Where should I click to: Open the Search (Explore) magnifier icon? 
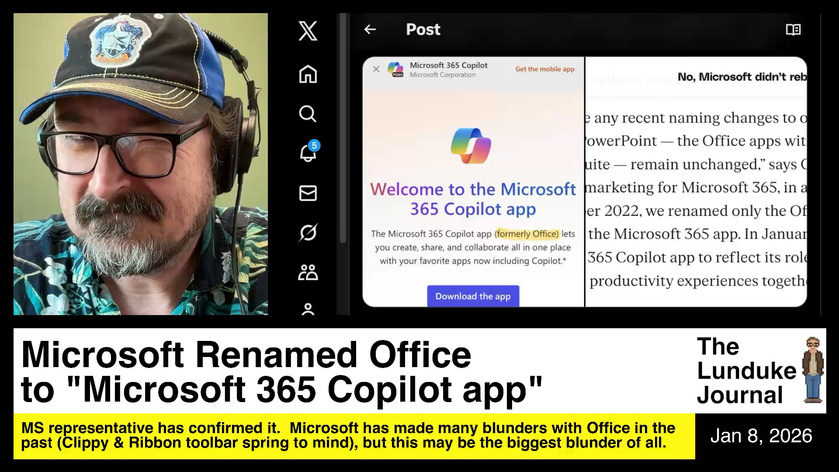pyautogui.click(x=308, y=114)
